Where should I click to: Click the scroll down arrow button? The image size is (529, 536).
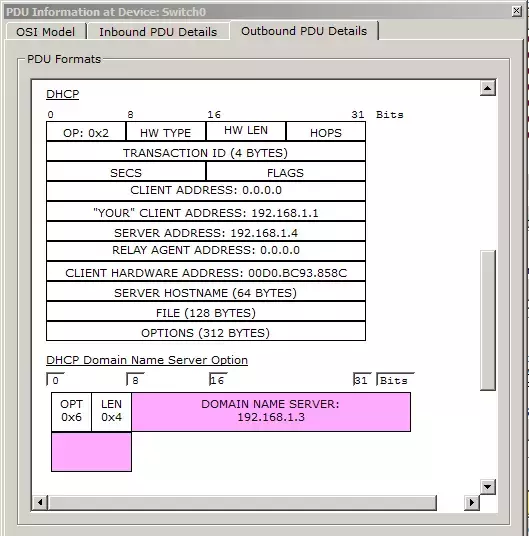tap(488, 486)
